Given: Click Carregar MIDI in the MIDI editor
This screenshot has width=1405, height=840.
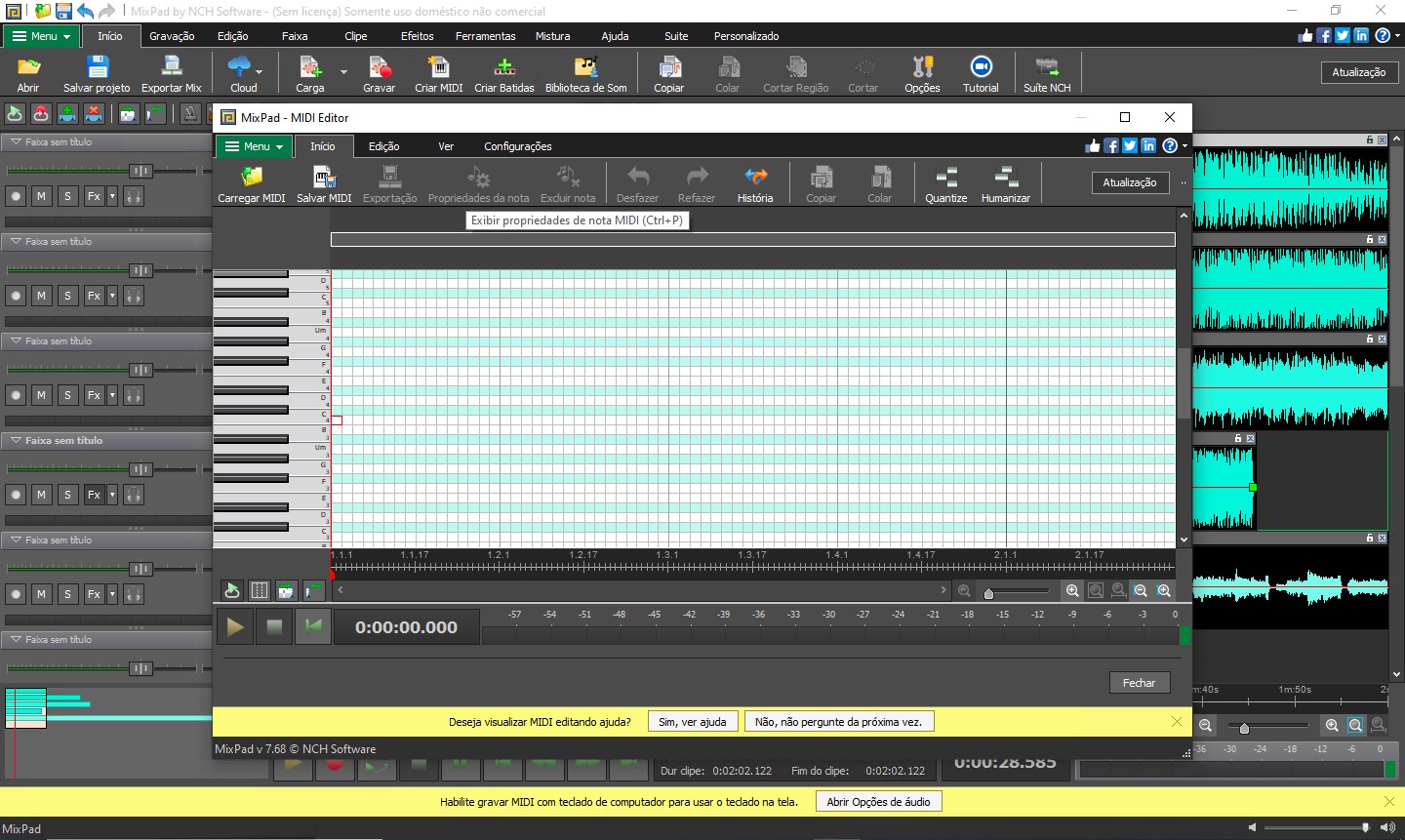Looking at the screenshot, I should coord(250,183).
